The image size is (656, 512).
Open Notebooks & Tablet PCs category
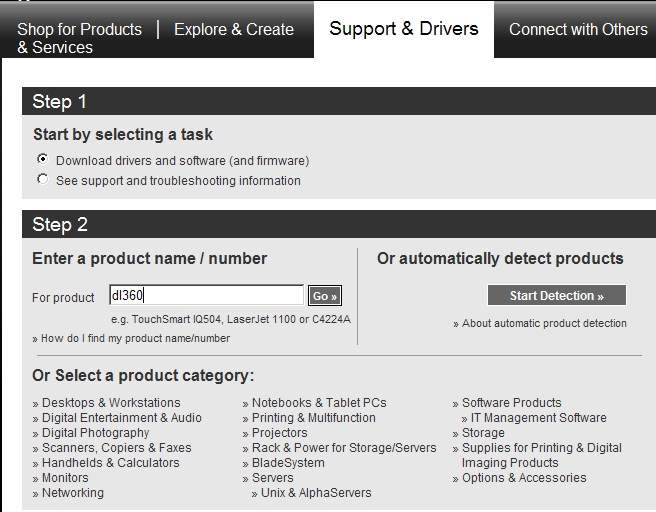tap(319, 402)
